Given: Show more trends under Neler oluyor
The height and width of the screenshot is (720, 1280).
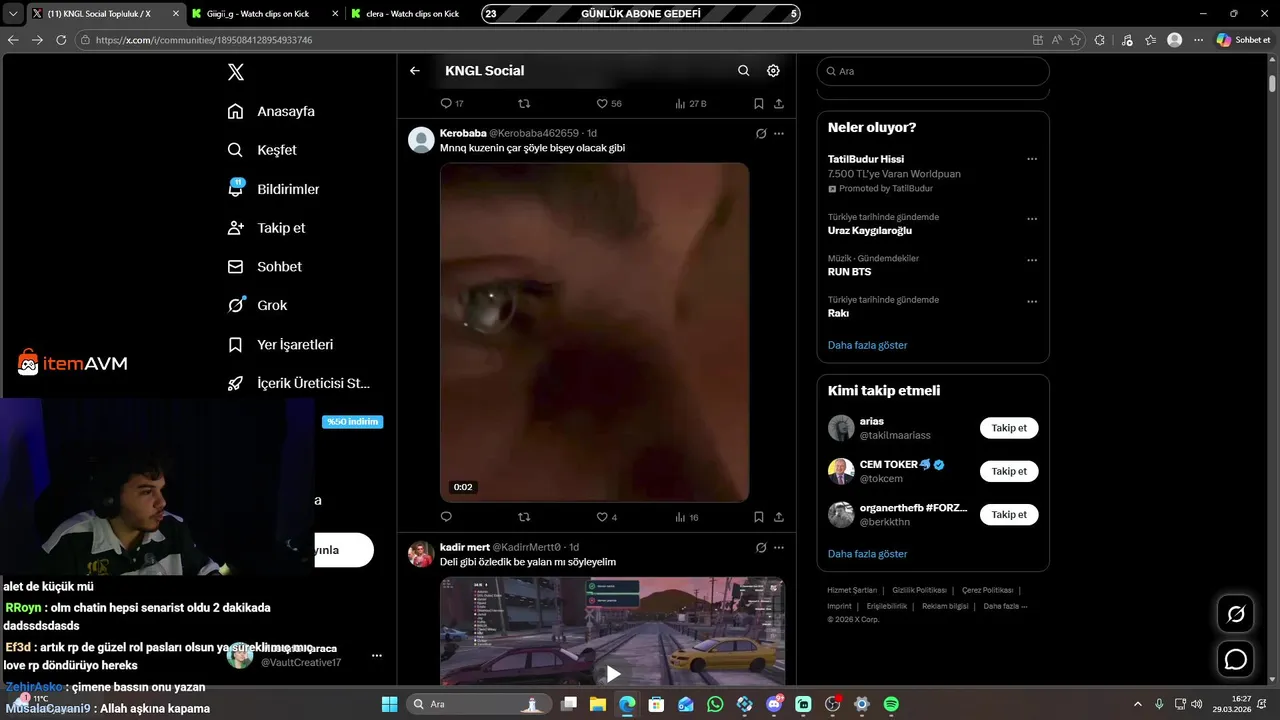Looking at the screenshot, I should click(x=867, y=345).
